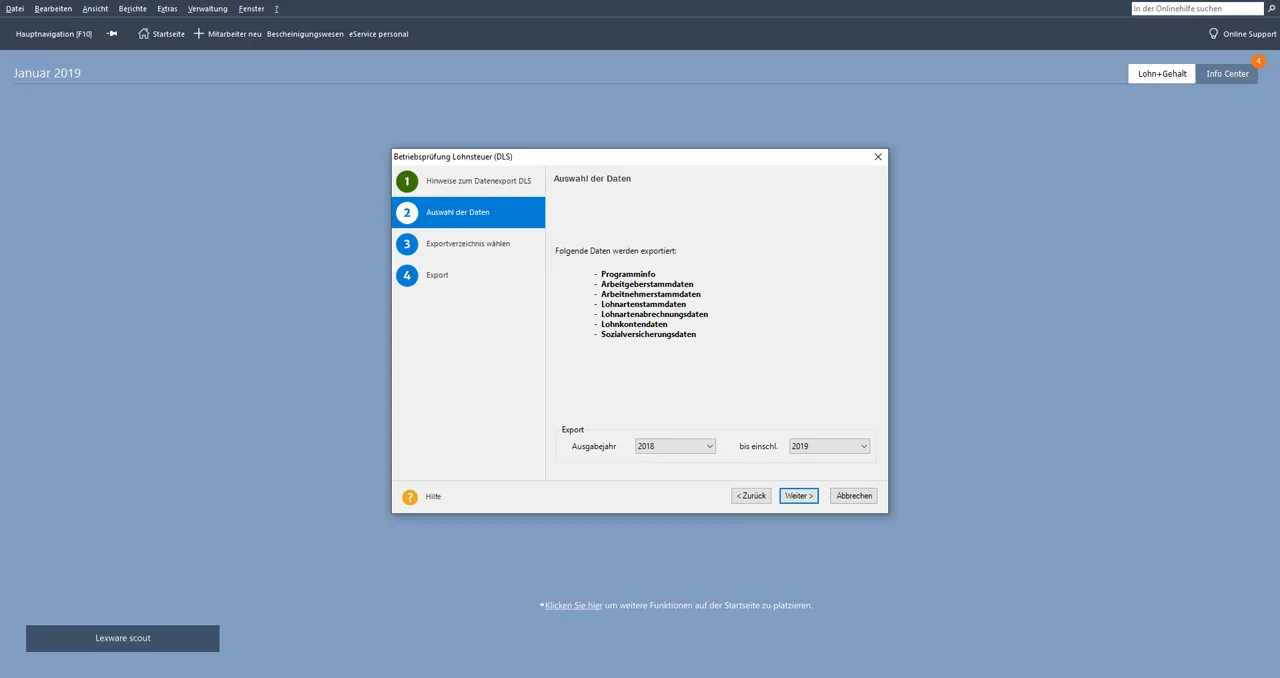
Task: Click the Klicken Sie hier link
Action: point(574,605)
